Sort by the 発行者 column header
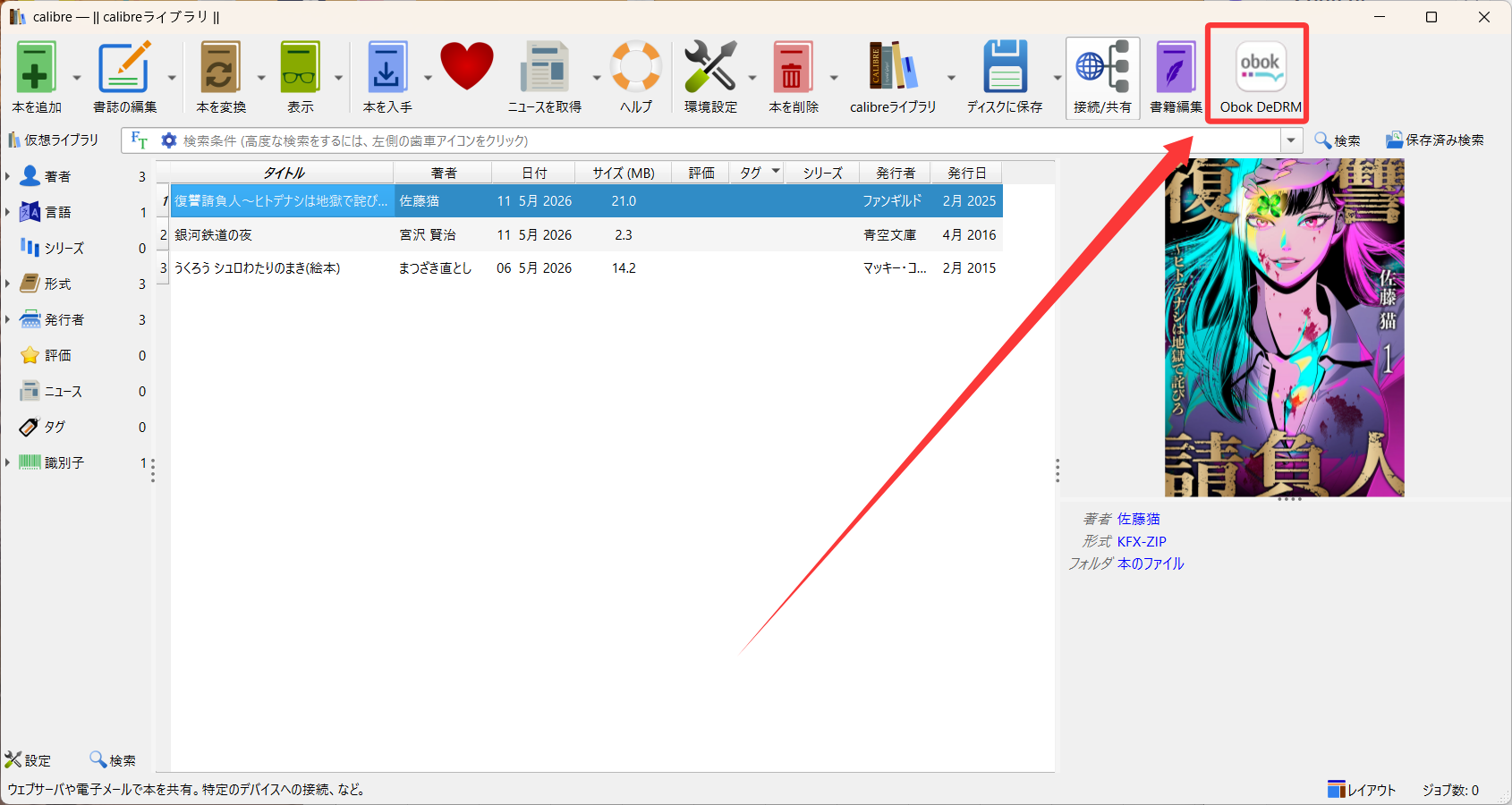 [x=896, y=173]
